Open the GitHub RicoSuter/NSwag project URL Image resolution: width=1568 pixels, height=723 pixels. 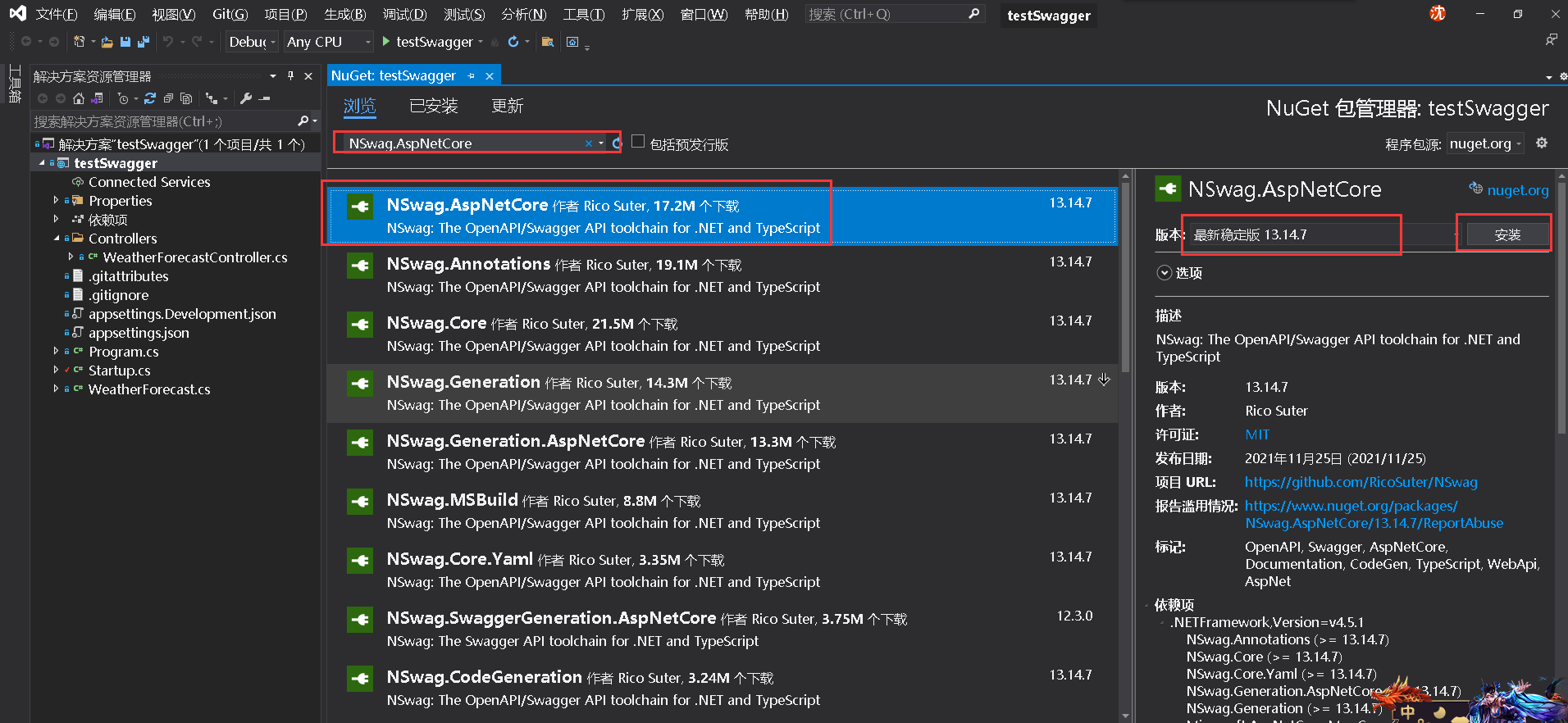(1361, 482)
